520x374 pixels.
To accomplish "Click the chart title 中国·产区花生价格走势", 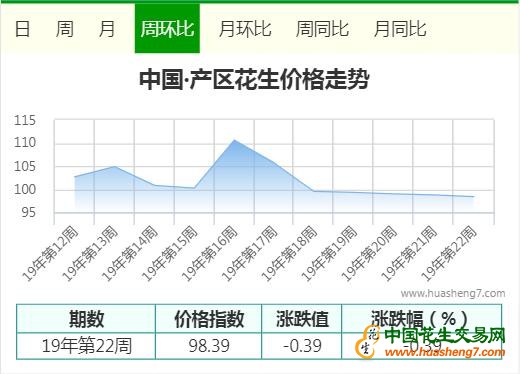I will point(254,79).
